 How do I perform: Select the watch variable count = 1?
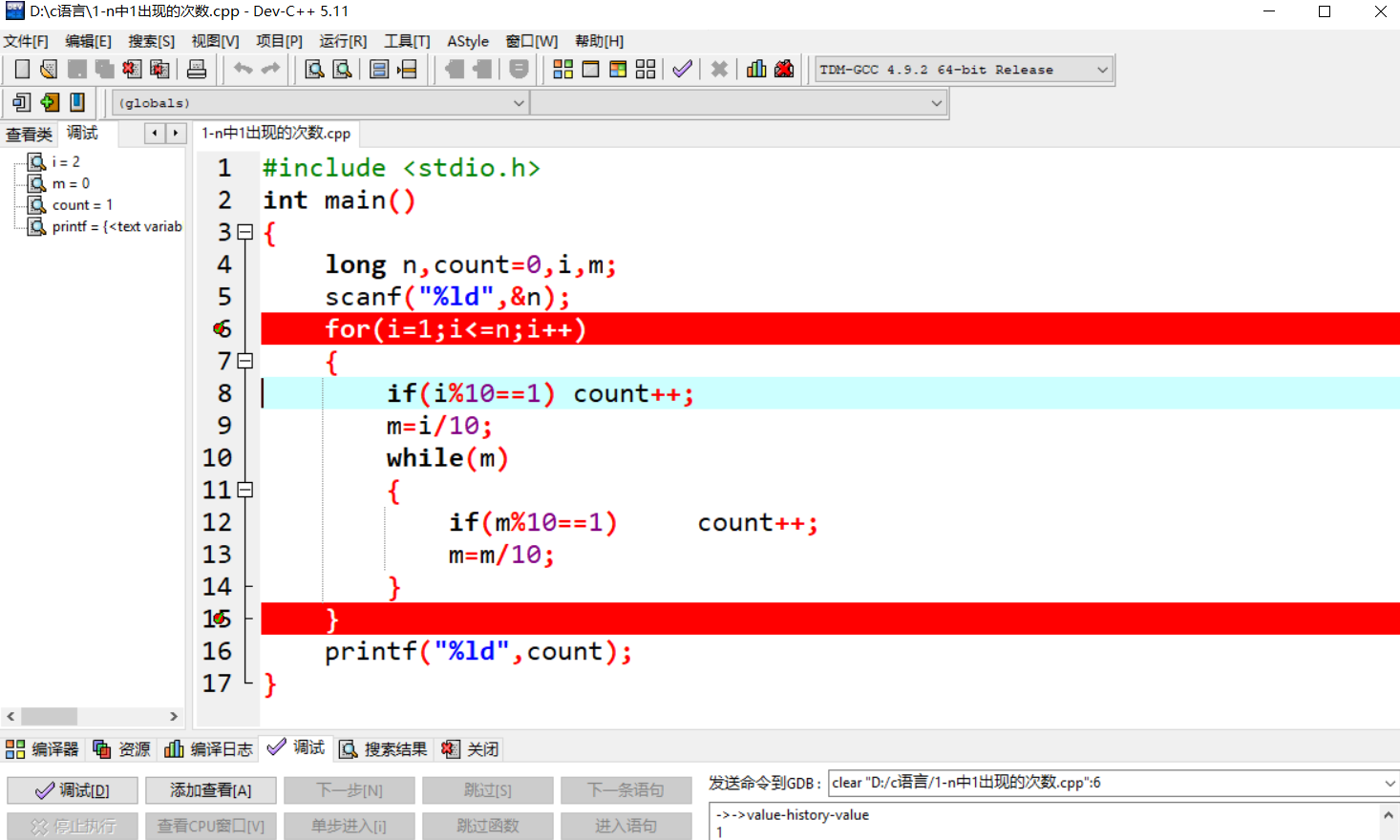coord(82,205)
